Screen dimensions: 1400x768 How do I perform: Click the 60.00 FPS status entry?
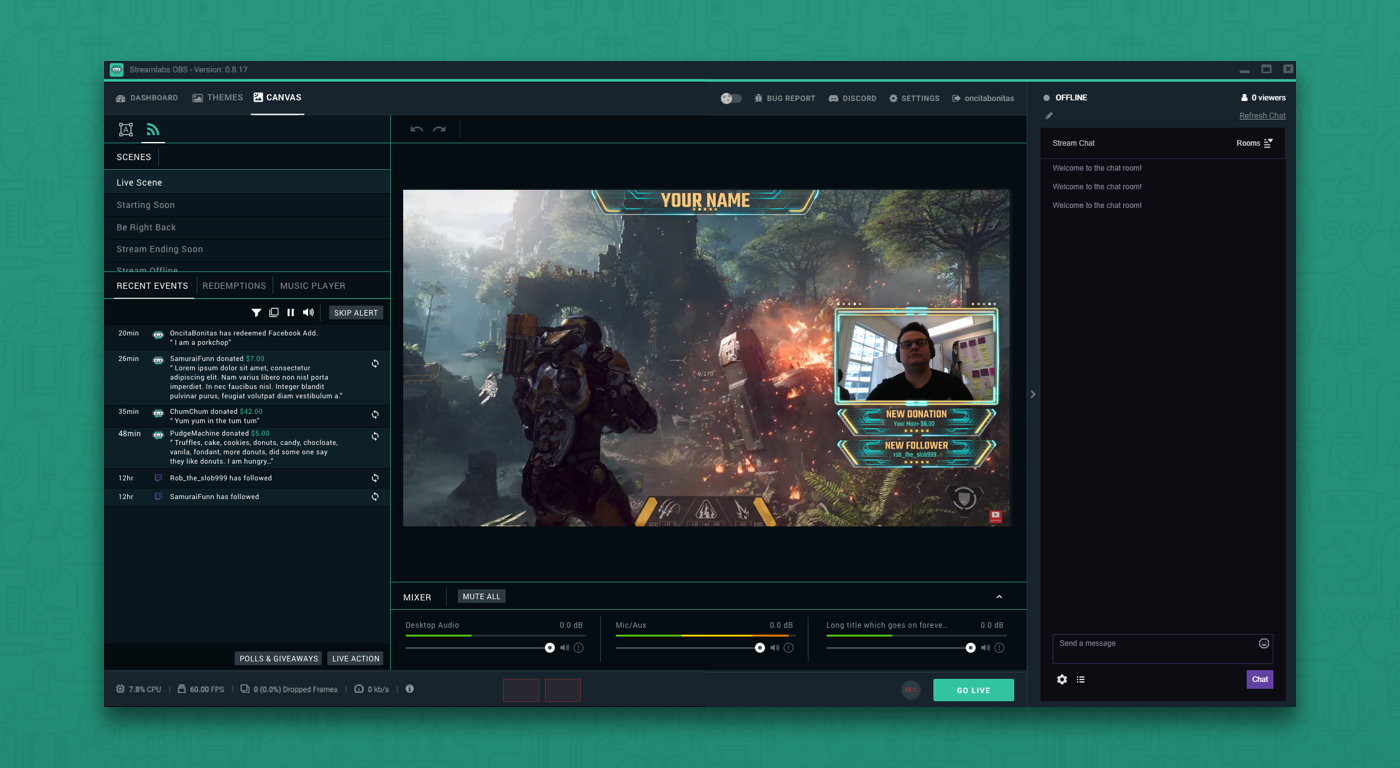[201, 690]
